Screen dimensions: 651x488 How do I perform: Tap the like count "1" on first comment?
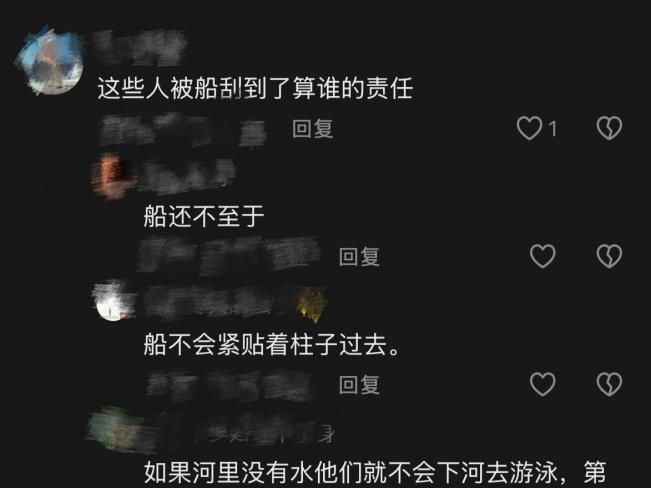[x=553, y=128]
